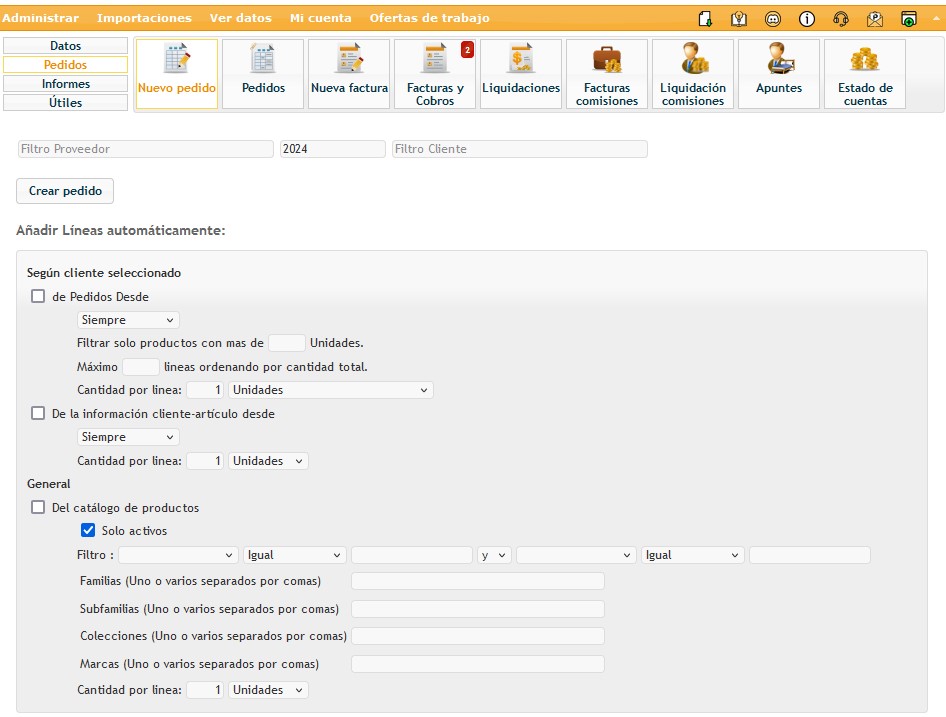Click the document download icon

[x=705, y=19]
